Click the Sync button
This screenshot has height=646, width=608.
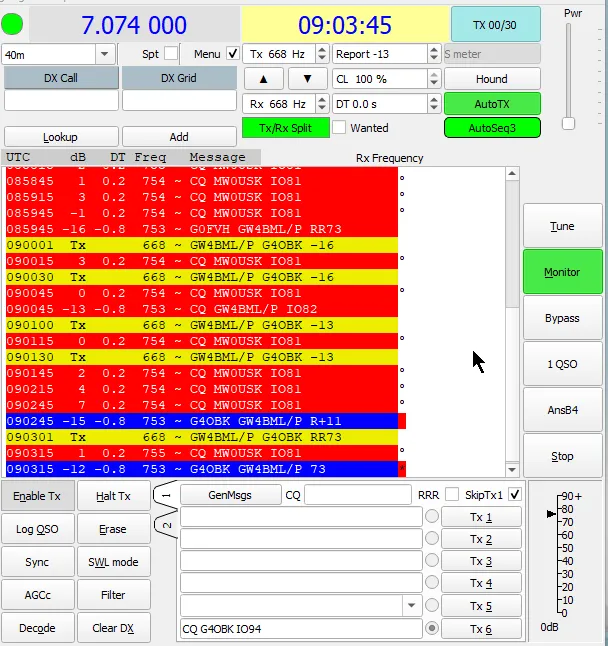[x=38, y=562]
